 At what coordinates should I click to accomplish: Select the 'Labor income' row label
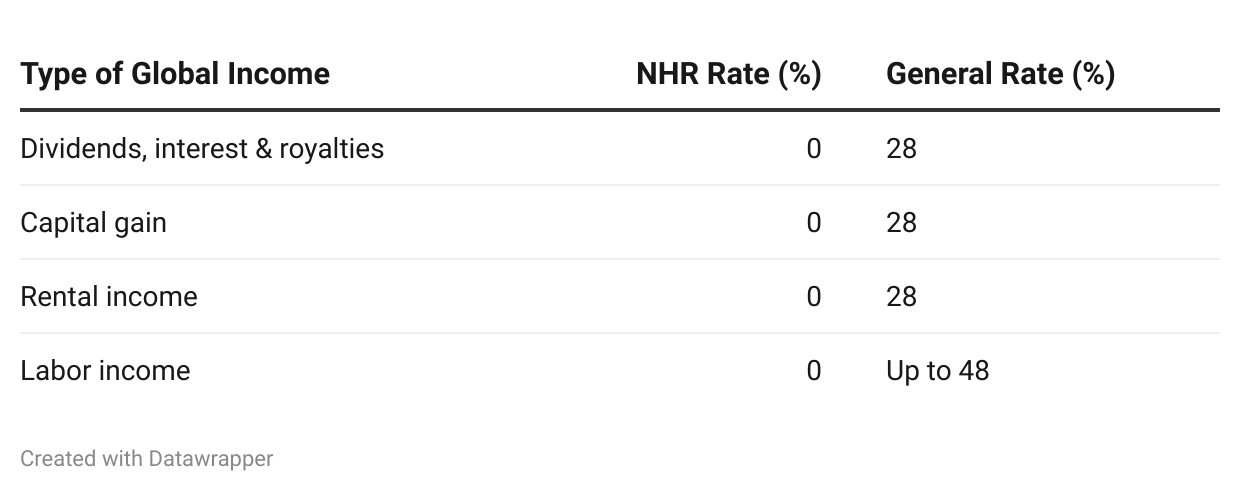[105, 371]
